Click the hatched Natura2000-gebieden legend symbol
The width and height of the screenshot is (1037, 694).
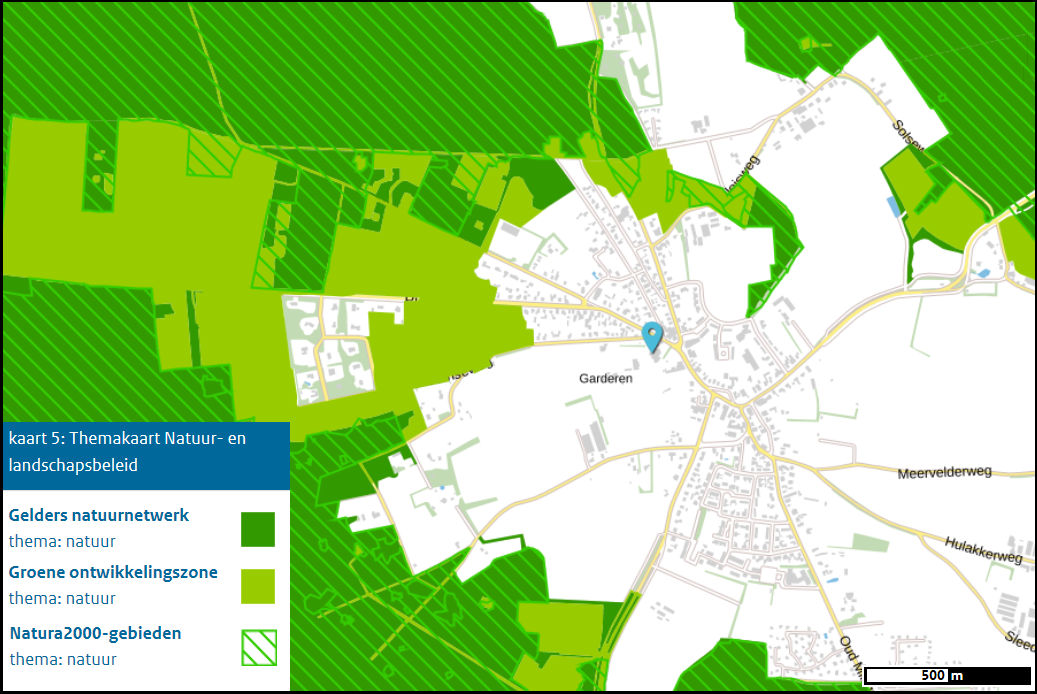click(258, 647)
